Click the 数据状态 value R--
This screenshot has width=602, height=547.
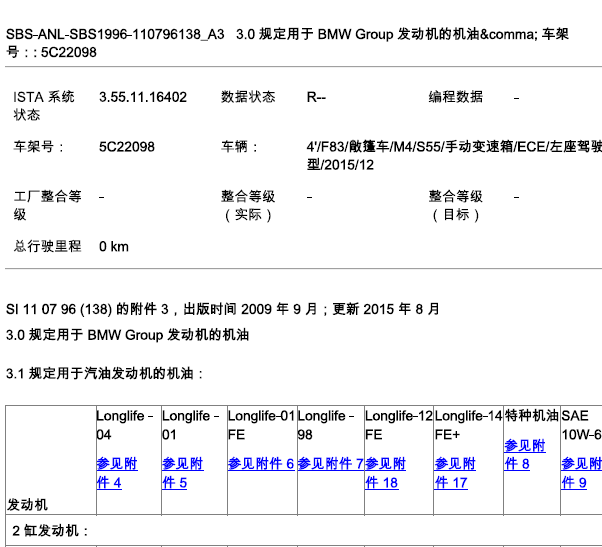(x=316, y=98)
